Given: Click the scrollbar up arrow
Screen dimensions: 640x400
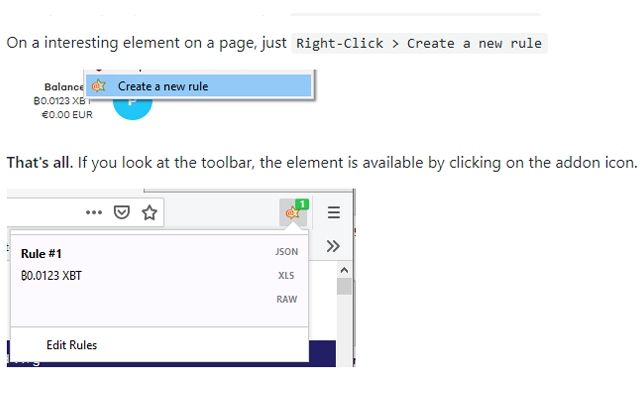Looking at the screenshot, I should [x=344, y=270].
